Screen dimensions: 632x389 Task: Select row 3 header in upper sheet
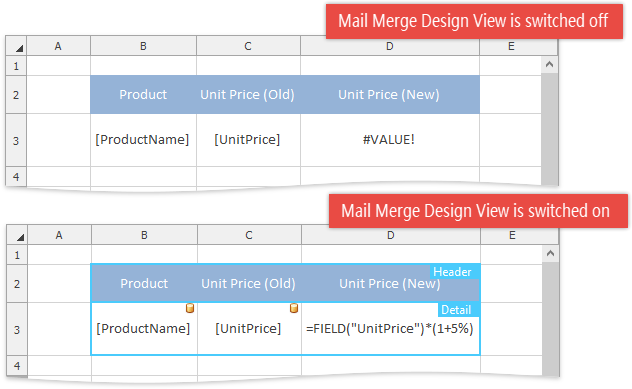16,140
